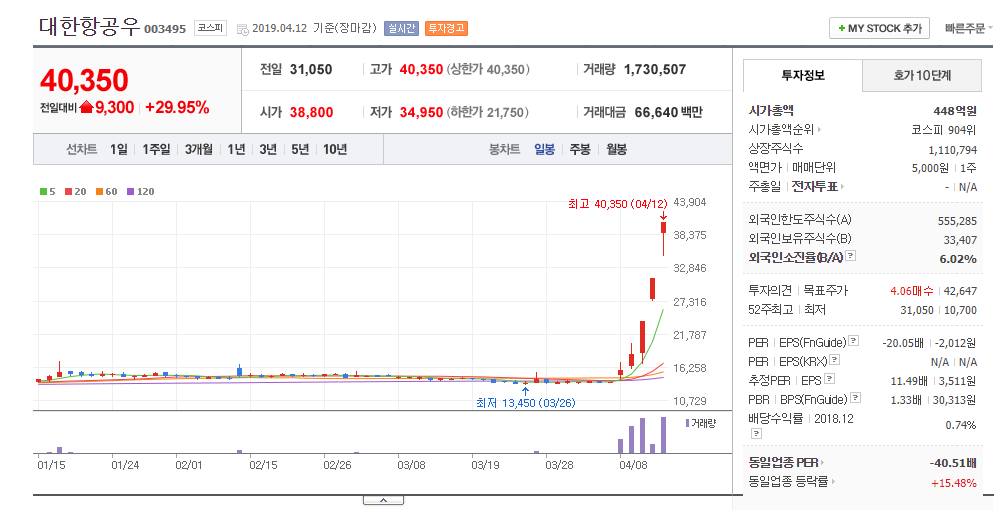This screenshot has height=510, width=1006.
Task: Select the 3년 line chart period
Action: (x=268, y=149)
